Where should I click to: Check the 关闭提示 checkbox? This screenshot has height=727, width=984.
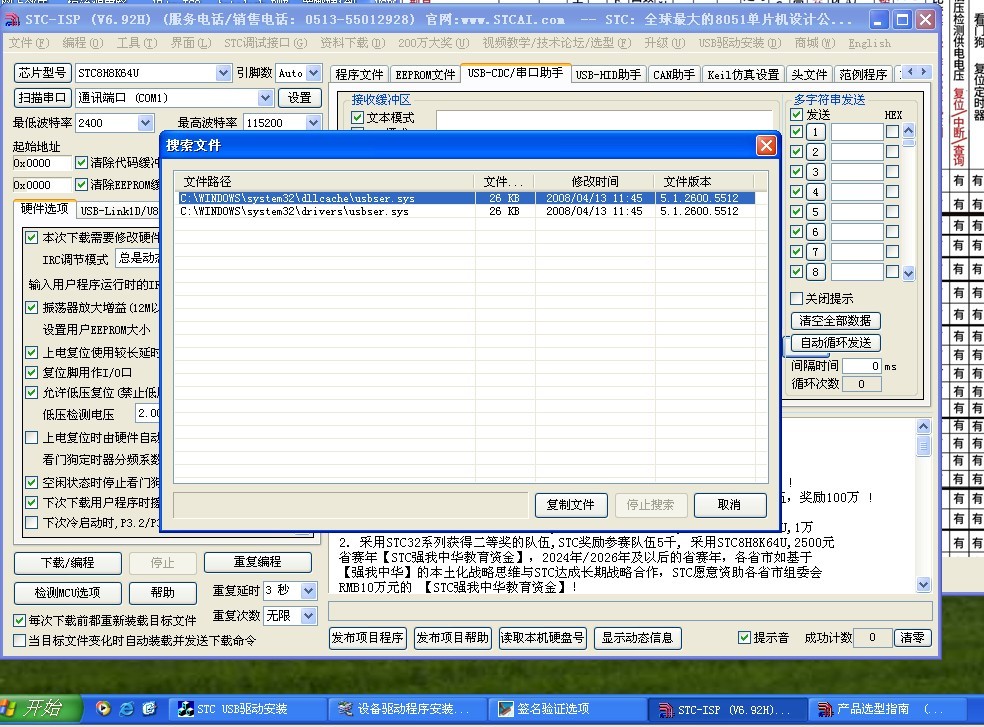tap(796, 298)
